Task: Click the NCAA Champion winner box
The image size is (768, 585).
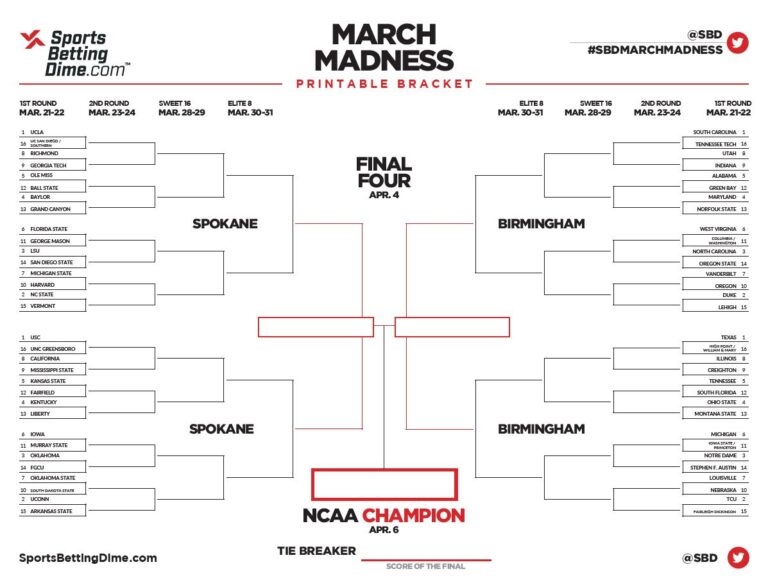Action: click(x=385, y=485)
